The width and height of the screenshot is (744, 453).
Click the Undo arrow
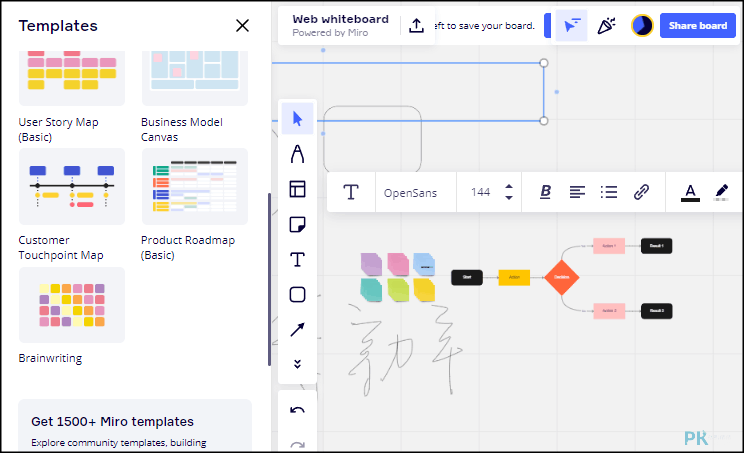298,410
